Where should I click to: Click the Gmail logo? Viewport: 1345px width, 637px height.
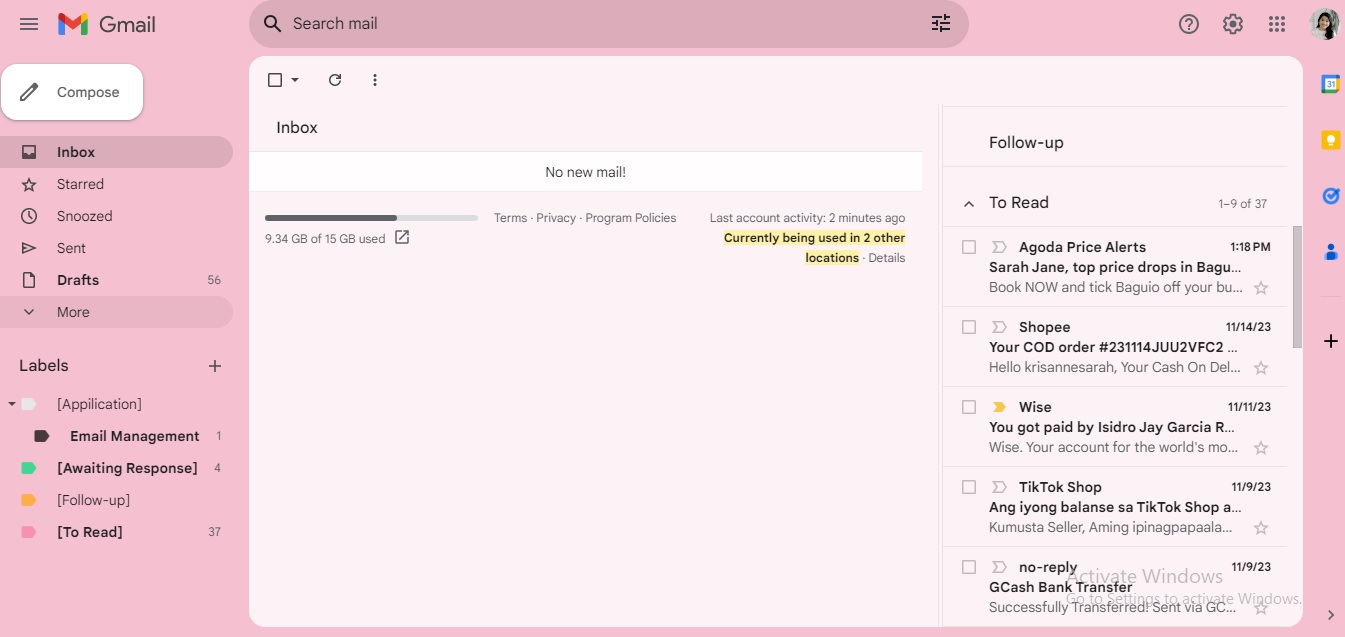[107, 24]
